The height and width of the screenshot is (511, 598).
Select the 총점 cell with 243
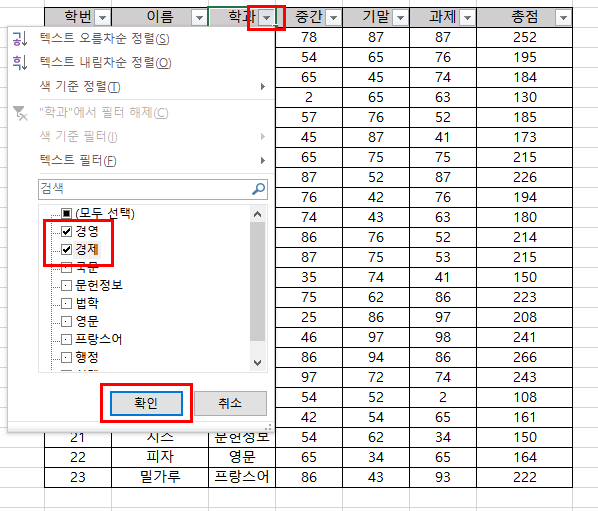pos(524,377)
